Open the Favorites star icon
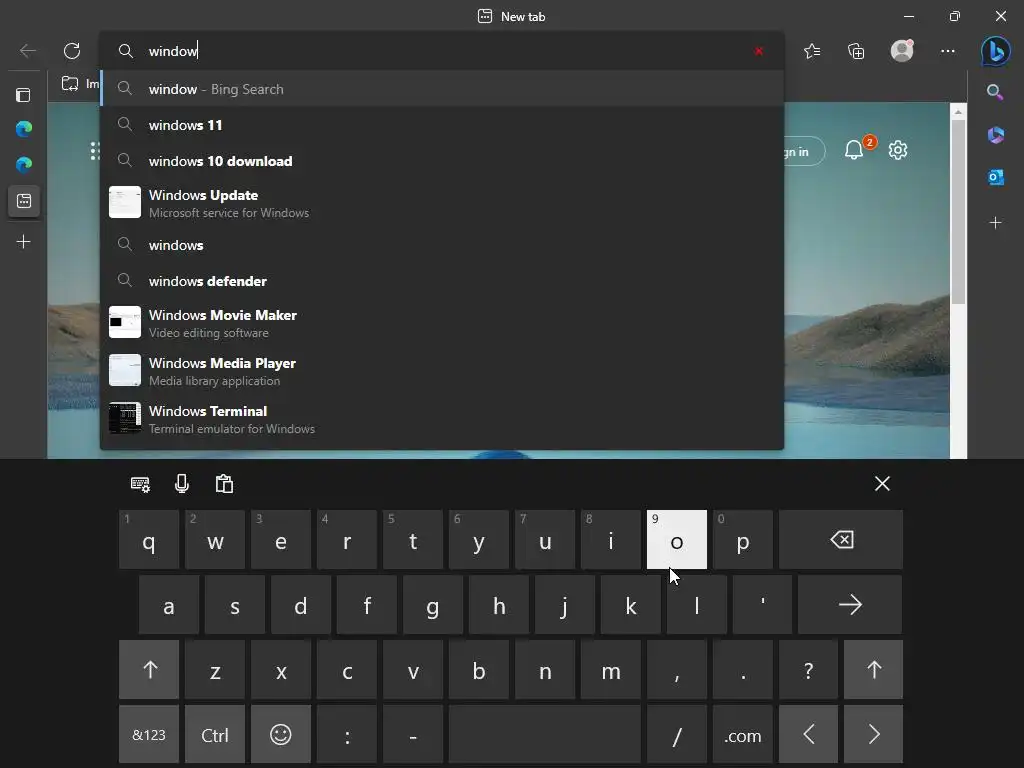The width and height of the screenshot is (1024, 768). (x=812, y=51)
